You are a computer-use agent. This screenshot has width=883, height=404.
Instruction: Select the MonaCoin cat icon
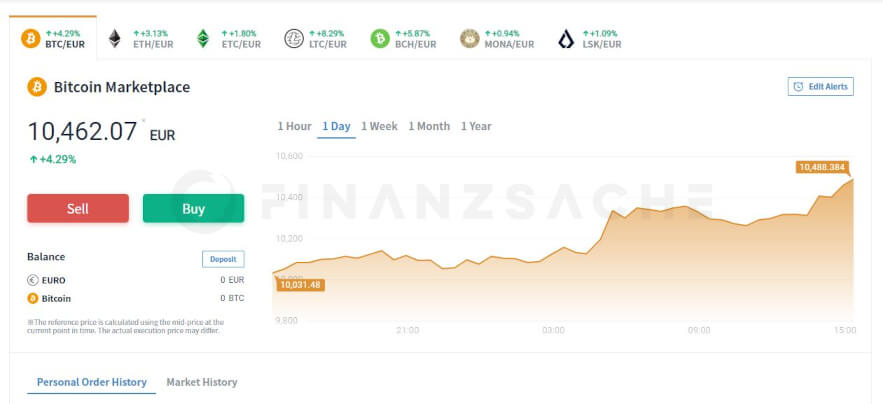click(470, 38)
